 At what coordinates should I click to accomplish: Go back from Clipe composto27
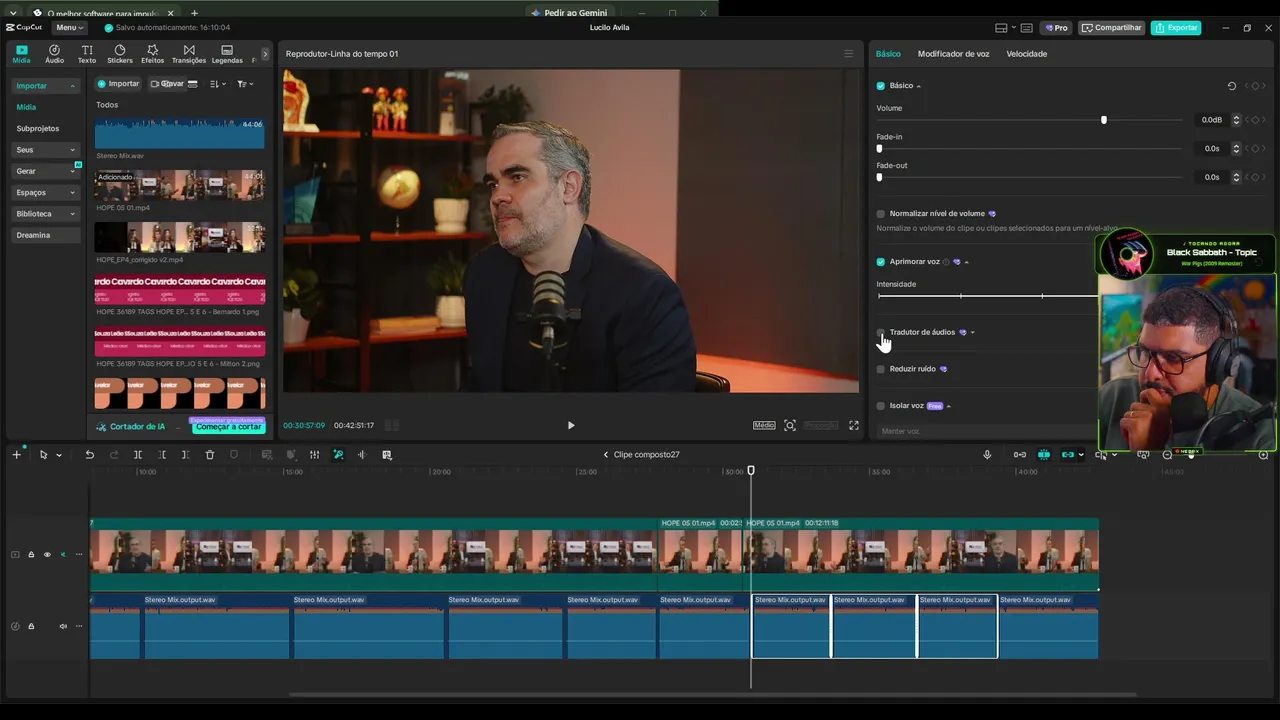point(605,455)
